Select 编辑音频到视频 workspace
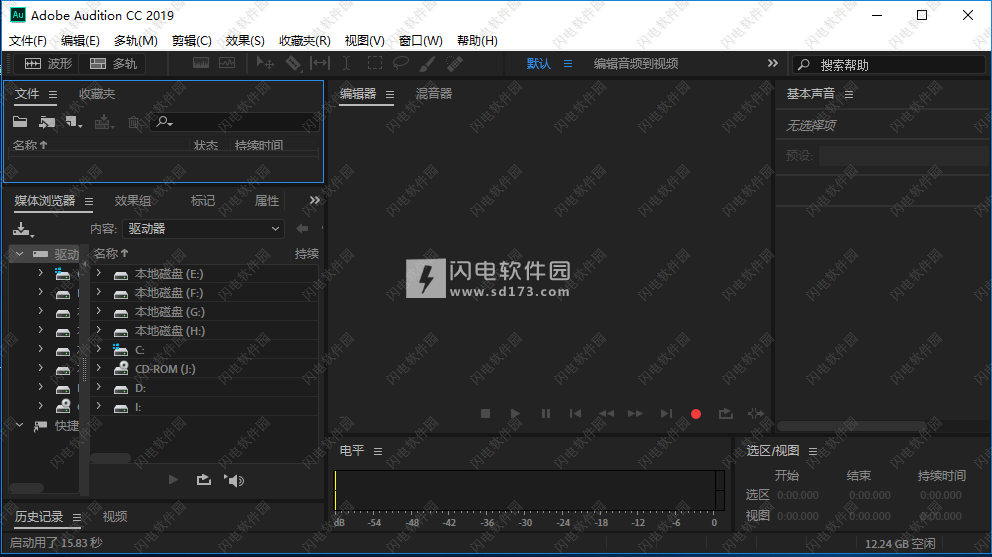This screenshot has width=992, height=557. (x=636, y=64)
